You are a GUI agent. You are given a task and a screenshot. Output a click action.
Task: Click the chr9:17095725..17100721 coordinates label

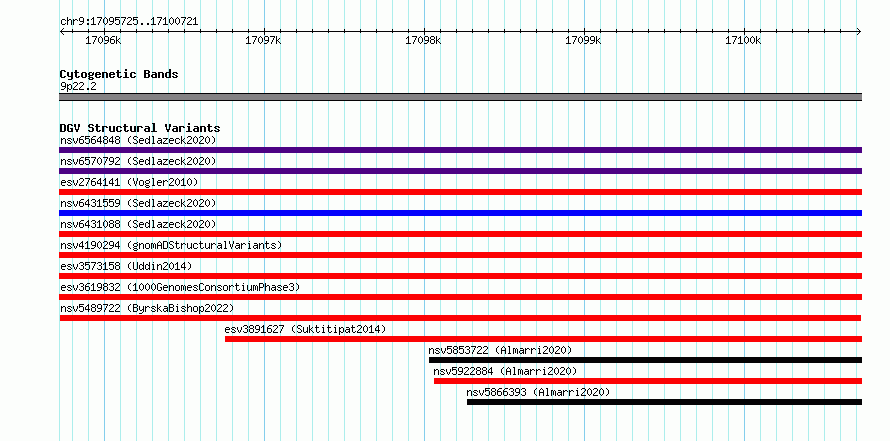coord(129,22)
